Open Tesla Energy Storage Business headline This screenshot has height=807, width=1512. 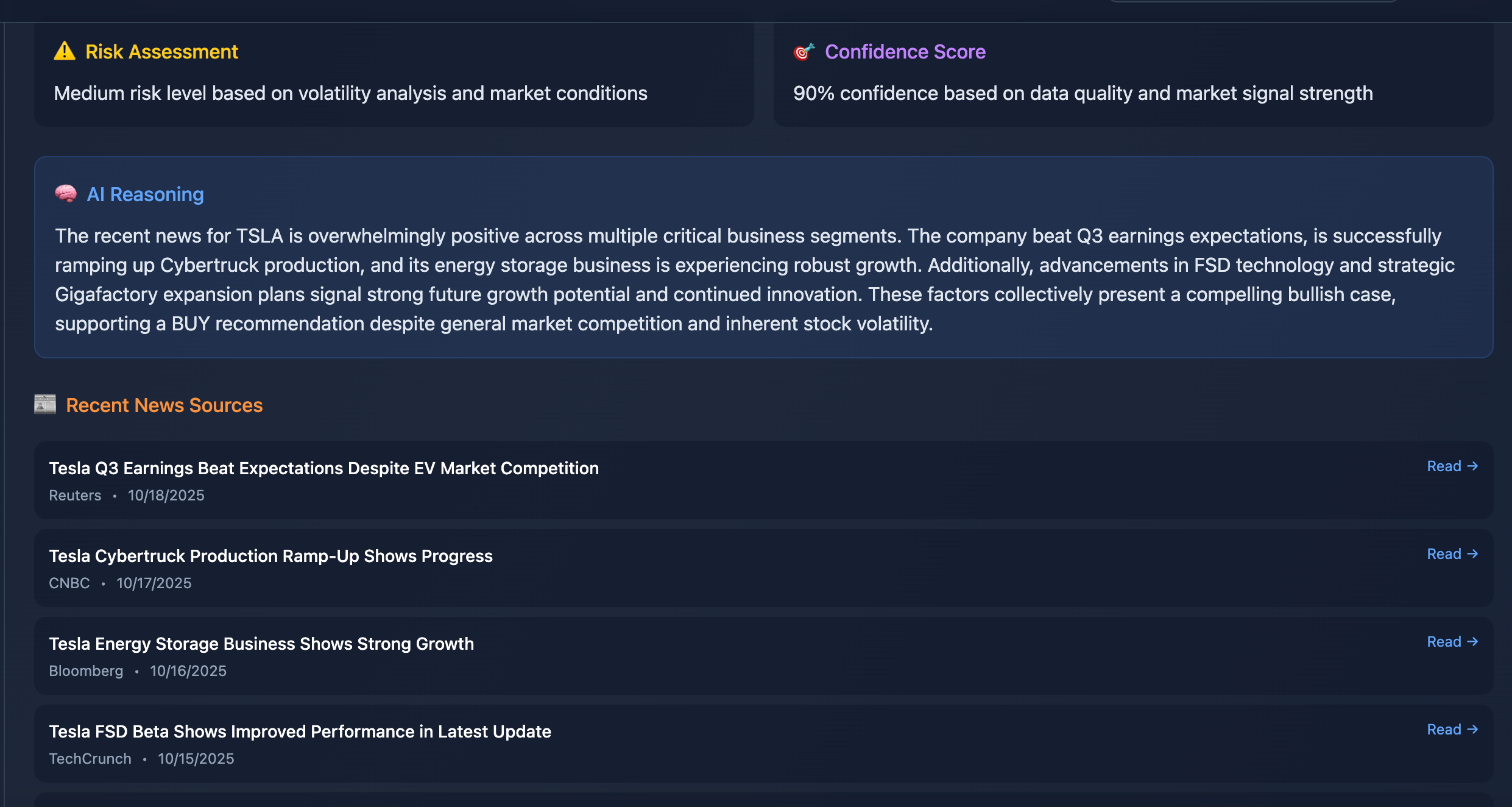point(261,644)
